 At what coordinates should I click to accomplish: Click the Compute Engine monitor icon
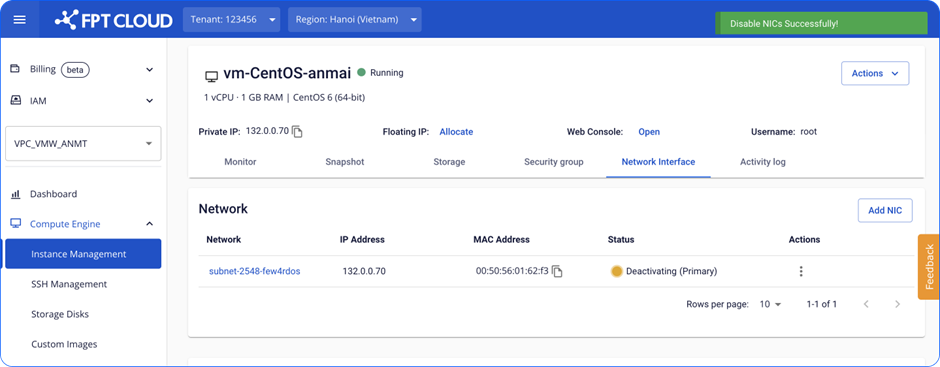pyautogui.click(x=16, y=224)
